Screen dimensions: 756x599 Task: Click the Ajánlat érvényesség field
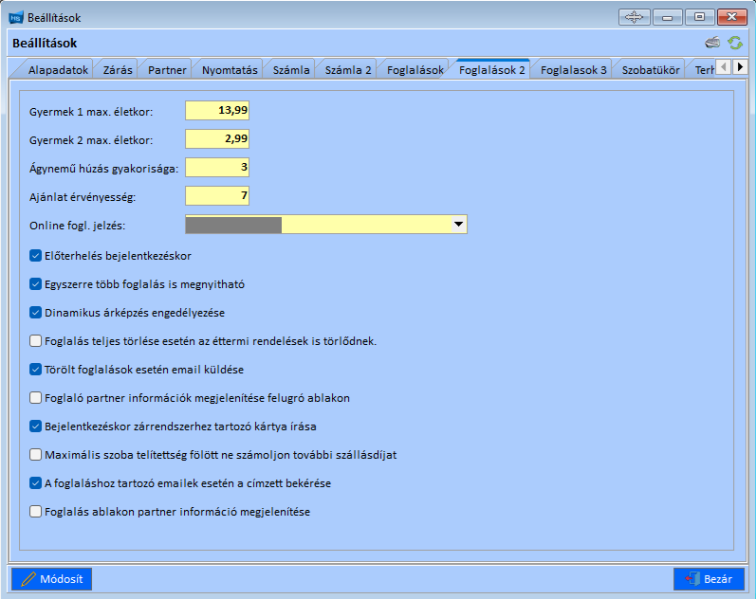click(217, 196)
